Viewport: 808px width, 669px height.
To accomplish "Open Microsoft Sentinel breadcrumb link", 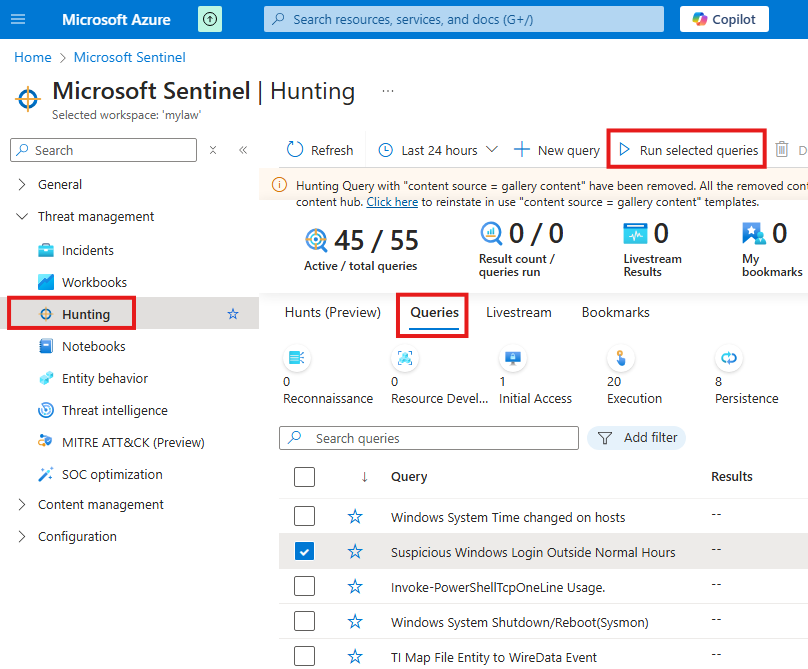I will coord(129,57).
